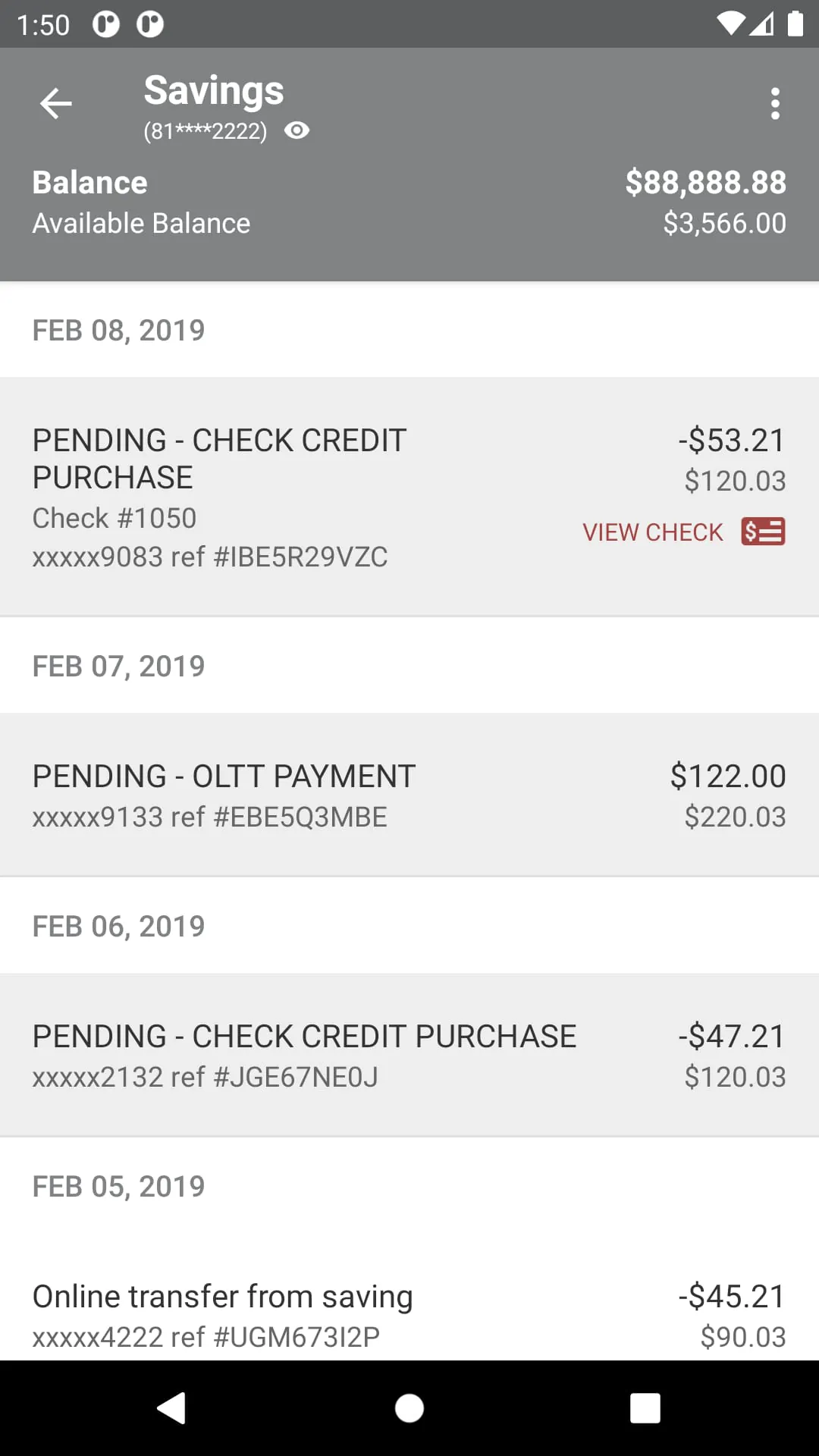Toggle account number visibility eye icon
Screen dimensions: 819x1456
point(297,131)
